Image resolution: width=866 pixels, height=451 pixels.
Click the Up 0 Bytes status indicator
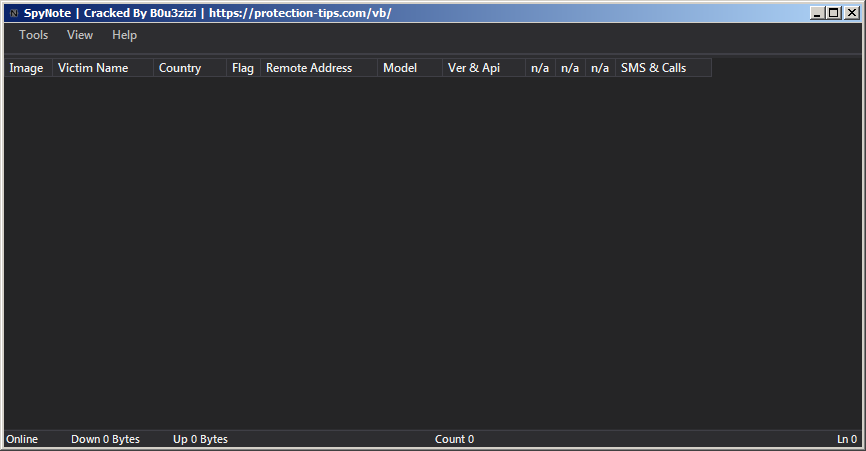(200, 439)
